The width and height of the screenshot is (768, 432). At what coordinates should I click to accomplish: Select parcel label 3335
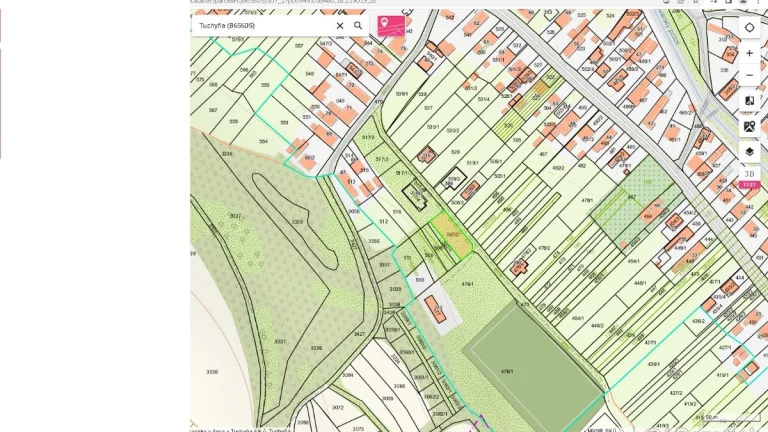[297, 222]
